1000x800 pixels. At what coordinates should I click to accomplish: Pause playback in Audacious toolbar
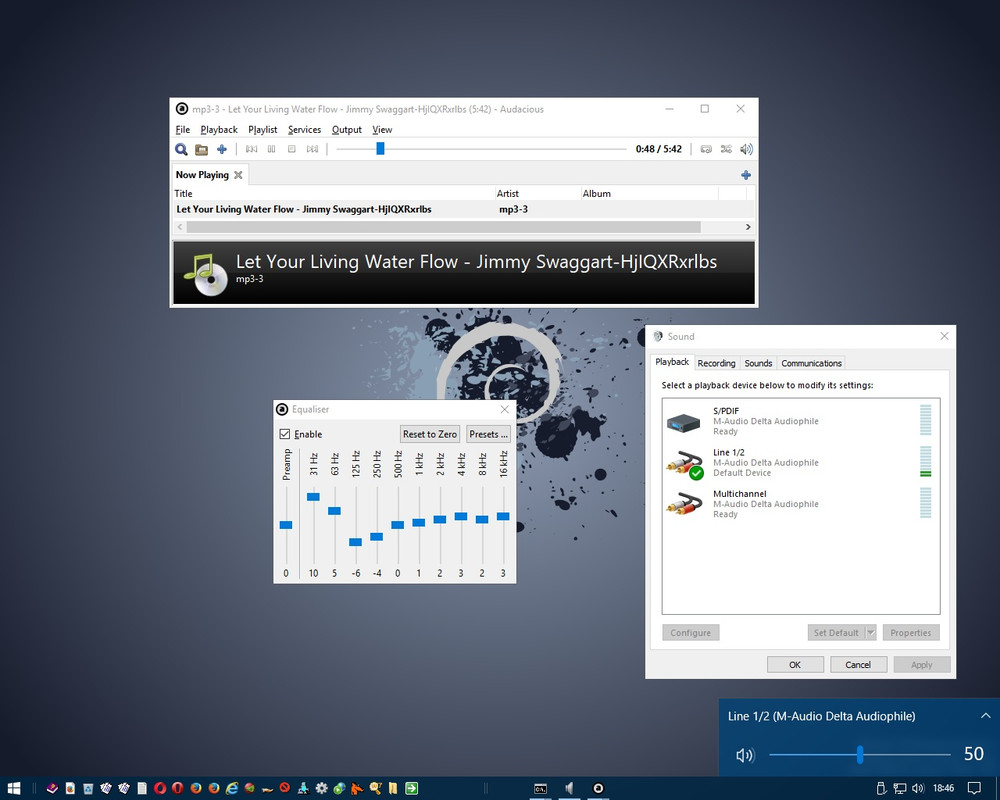pyautogui.click(x=272, y=149)
